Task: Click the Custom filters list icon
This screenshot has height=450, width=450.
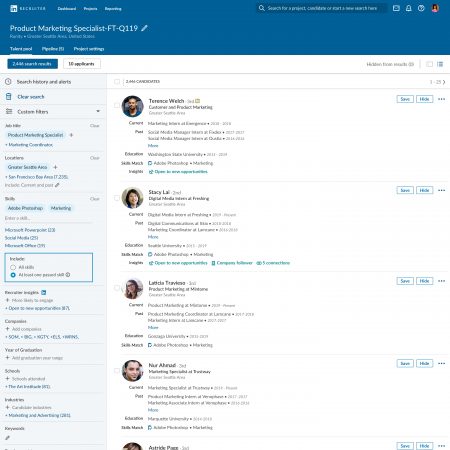Action: click(9, 111)
